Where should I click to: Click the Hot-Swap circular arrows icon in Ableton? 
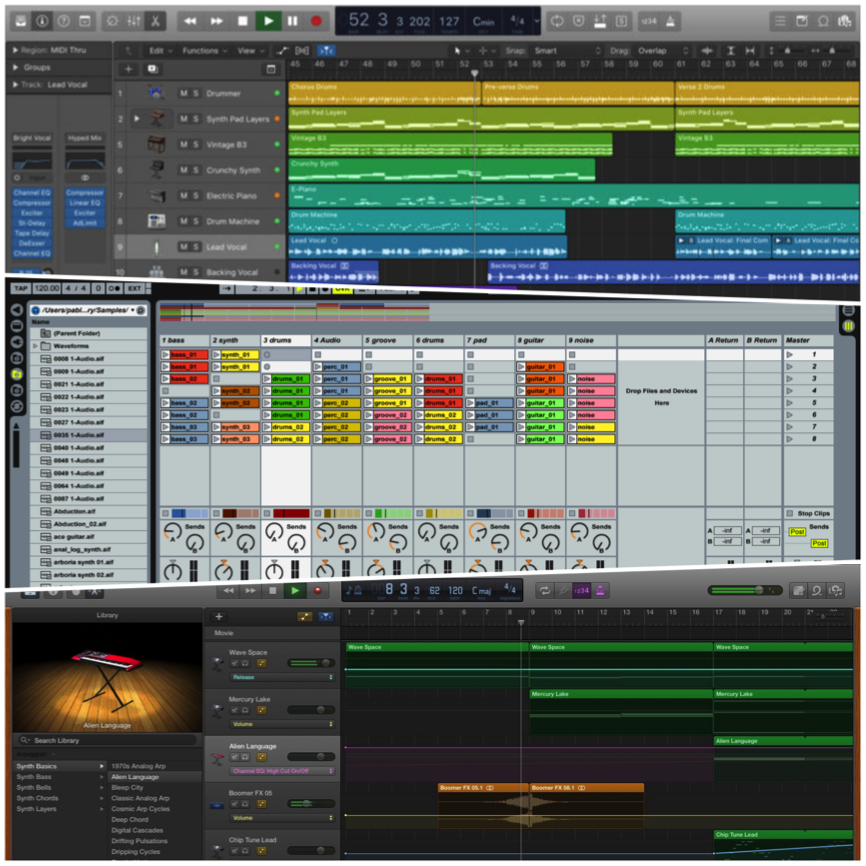pos(17,406)
